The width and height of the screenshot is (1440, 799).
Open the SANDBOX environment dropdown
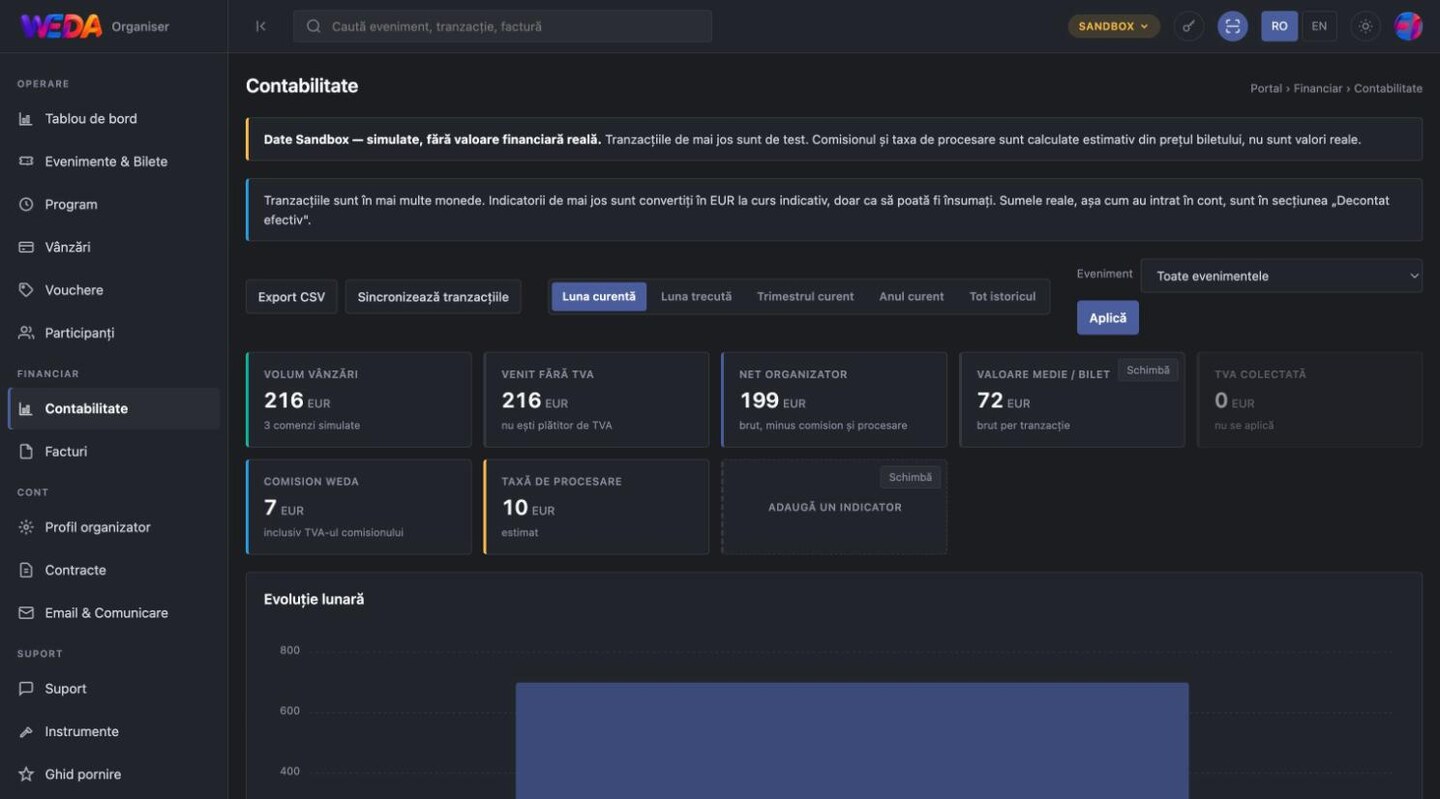tap(1114, 26)
